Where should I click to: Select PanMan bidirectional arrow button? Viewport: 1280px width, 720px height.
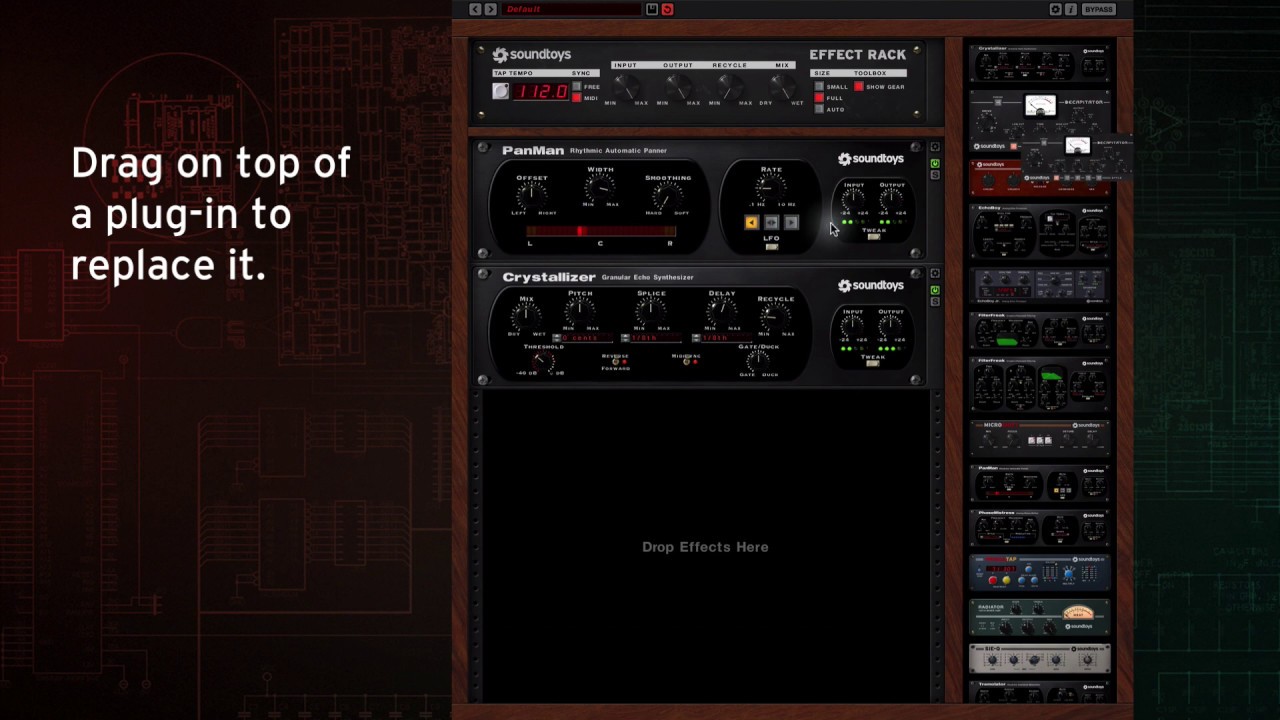[x=771, y=223]
